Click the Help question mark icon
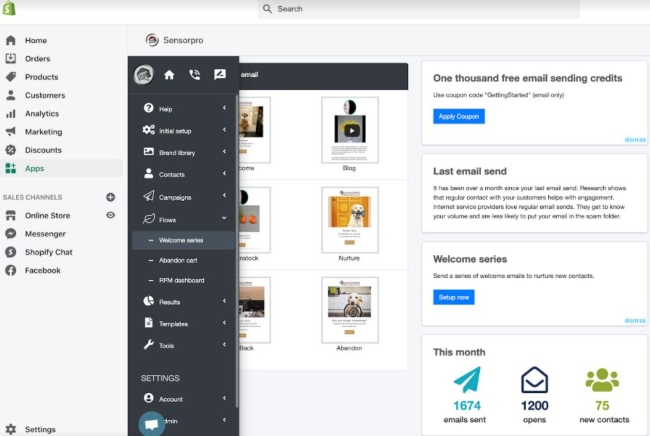 pyautogui.click(x=148, y=108)
